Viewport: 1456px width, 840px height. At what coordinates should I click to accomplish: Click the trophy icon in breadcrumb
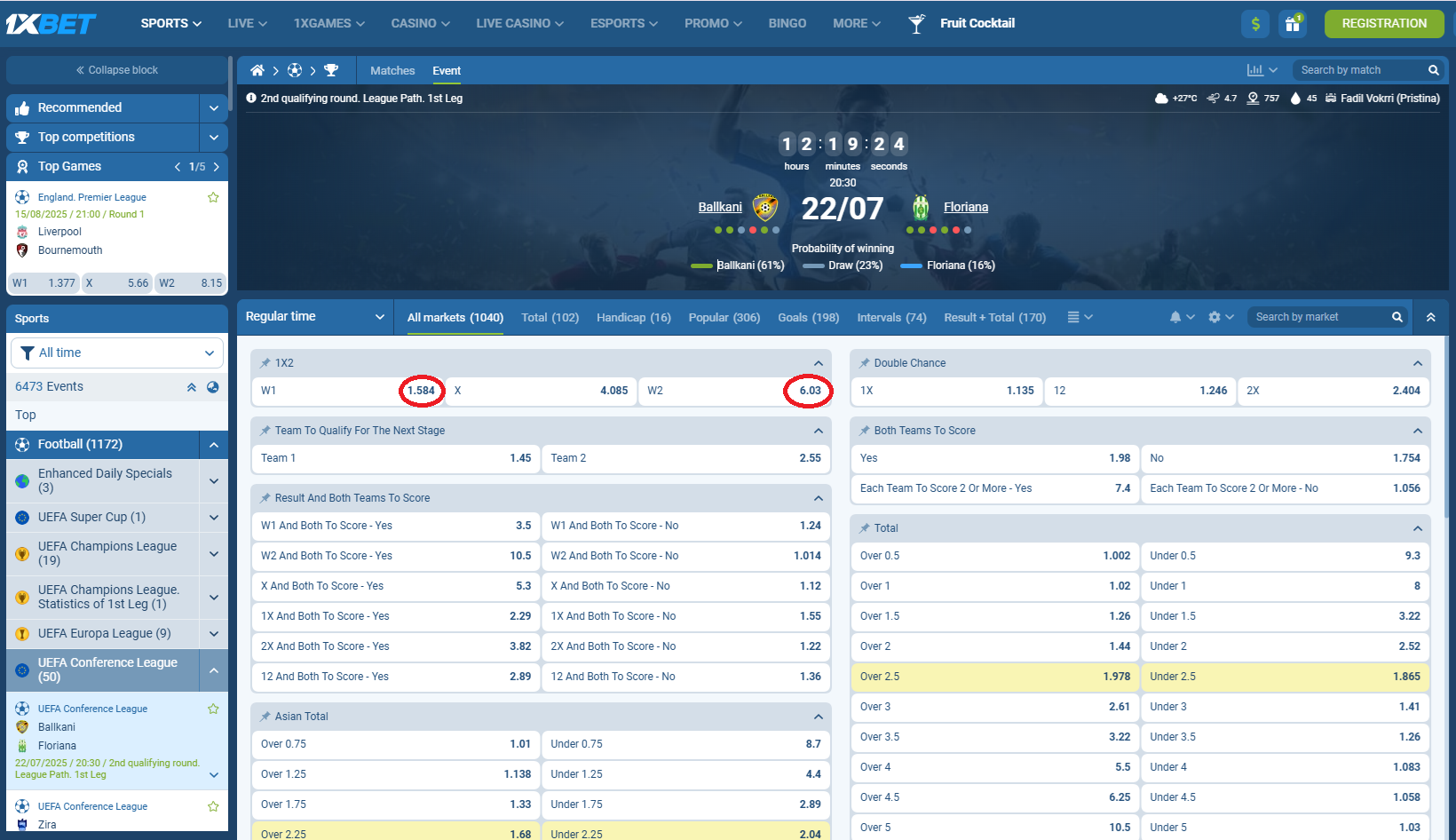click(331, 70)
